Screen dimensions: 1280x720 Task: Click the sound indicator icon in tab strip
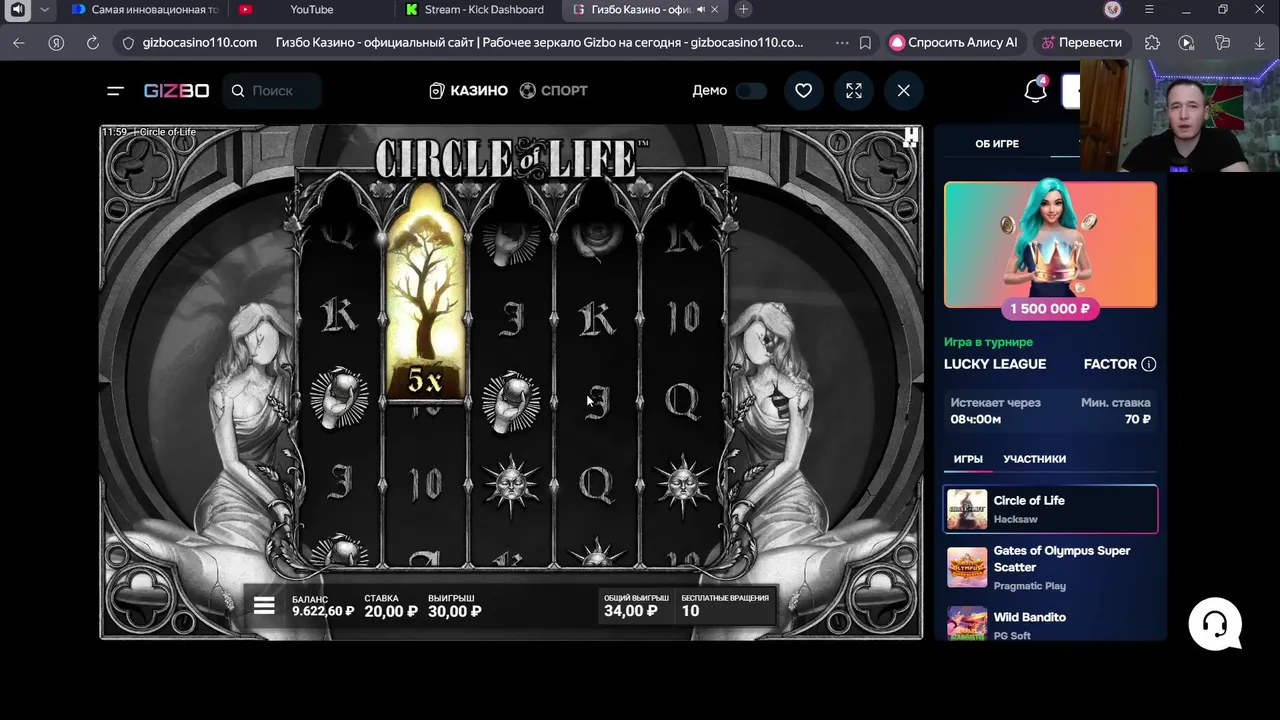17,10
